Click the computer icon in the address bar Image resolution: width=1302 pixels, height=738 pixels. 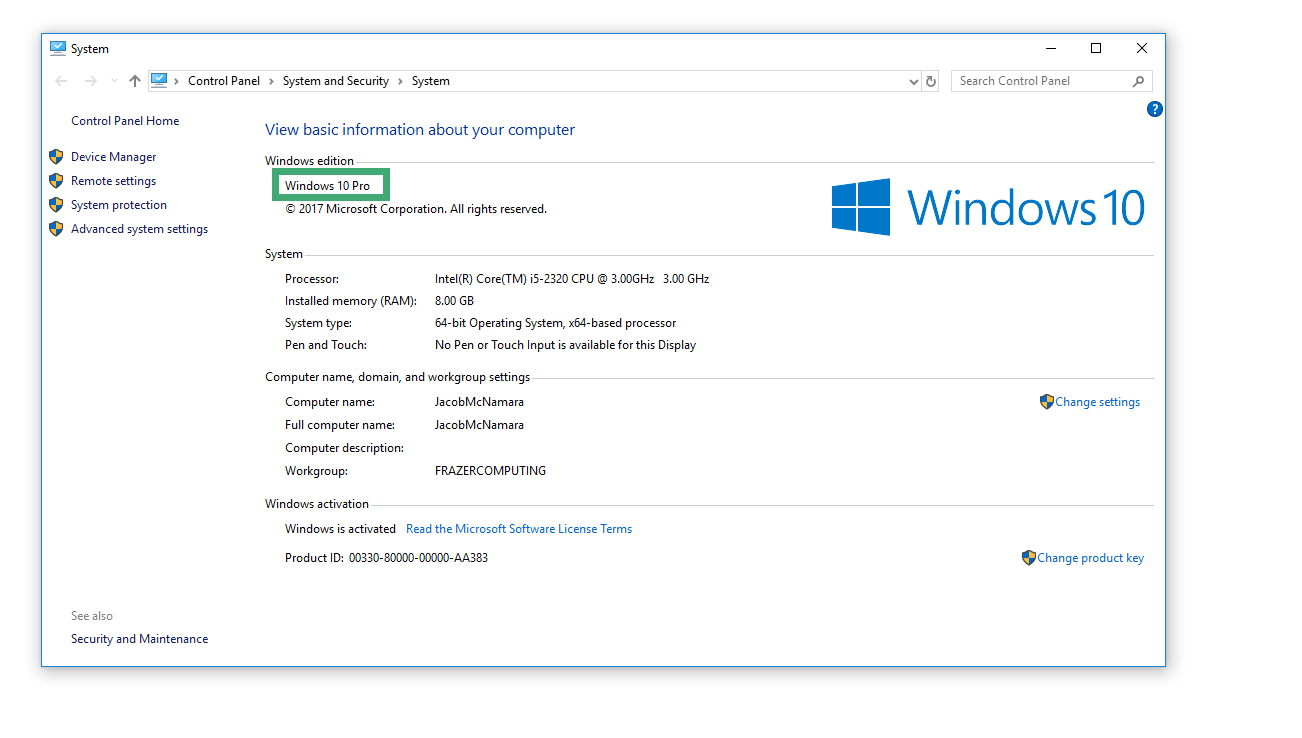click(159, 81)
